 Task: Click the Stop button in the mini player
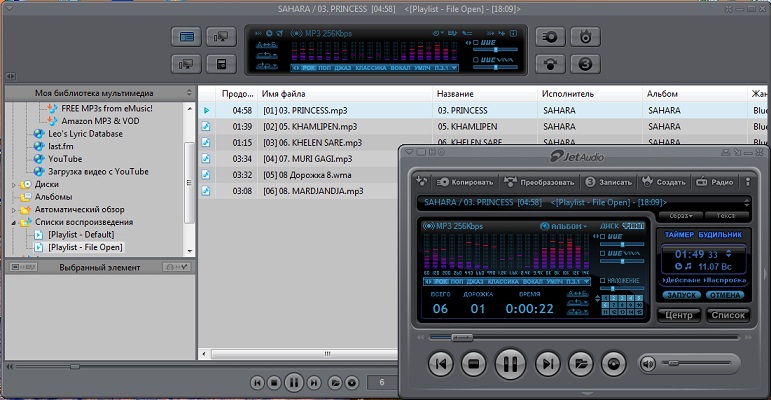pos(474,363)
